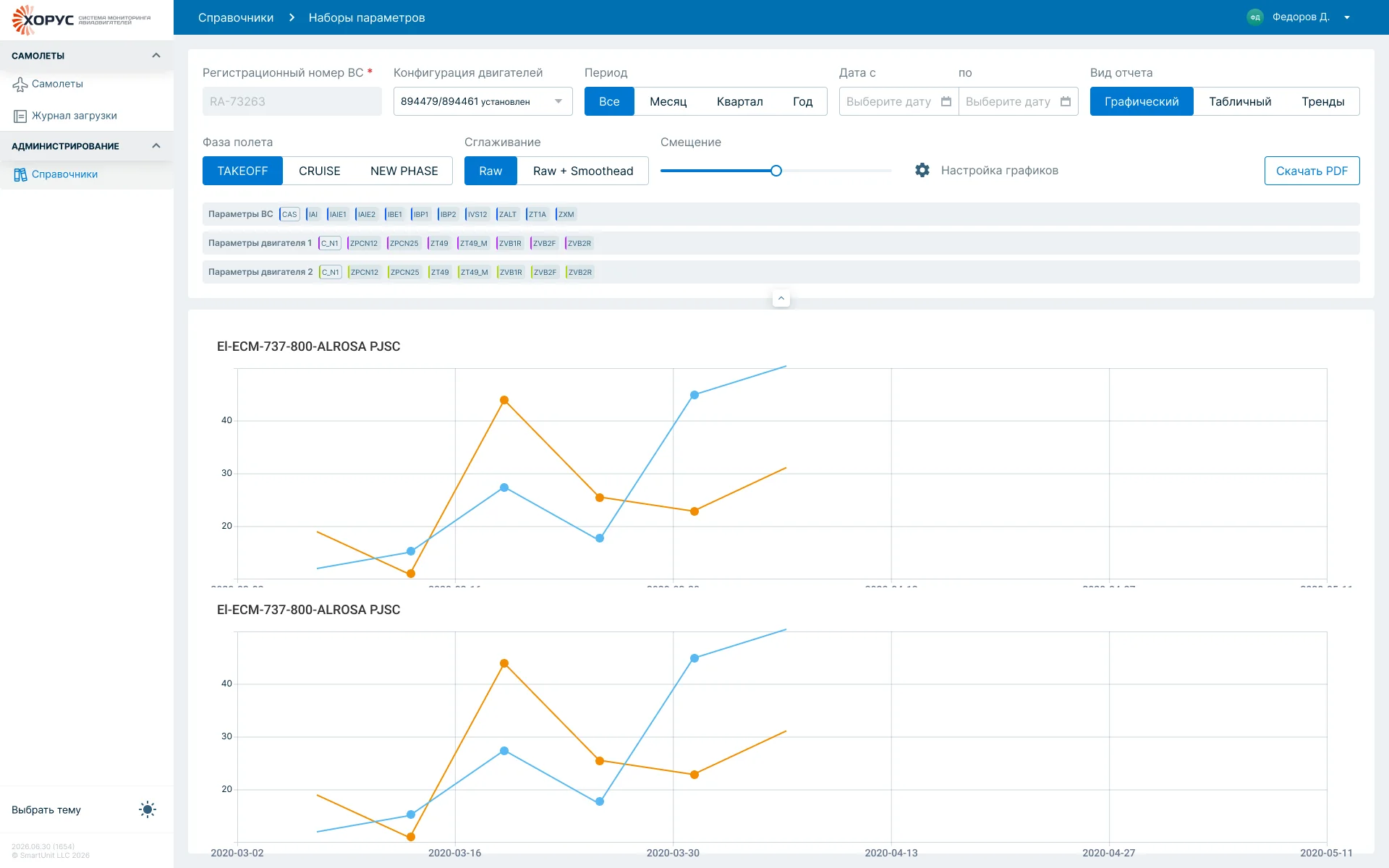Click the orange peak point in the first chart
Screen dimensions: 1389x868
pyautogui.click(x=504, y=400)
